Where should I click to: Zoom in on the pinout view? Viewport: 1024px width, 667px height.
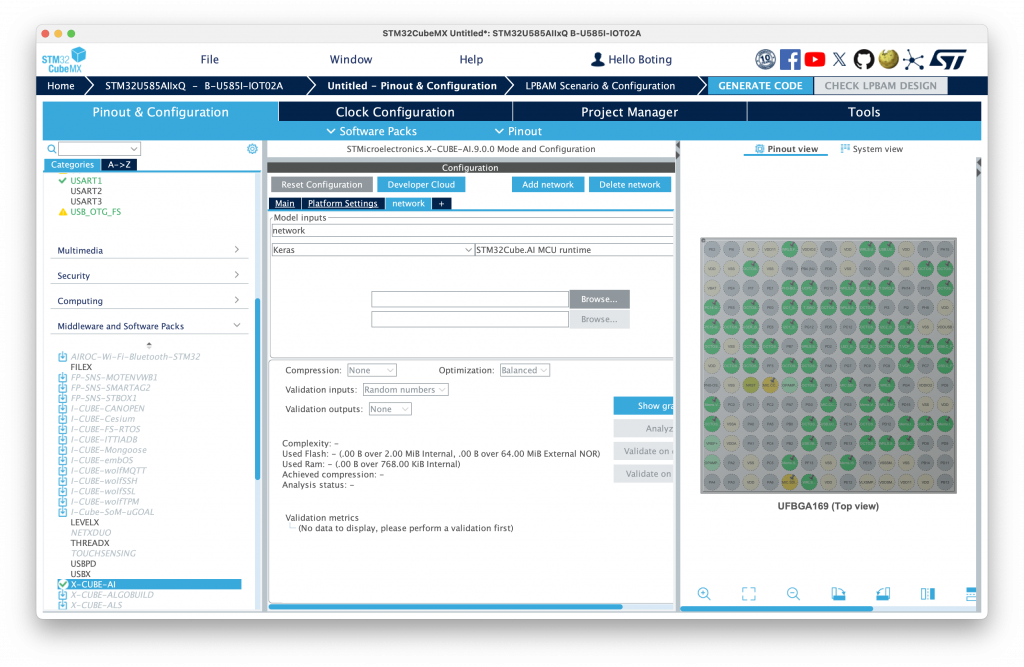click(x=704, y=593)
